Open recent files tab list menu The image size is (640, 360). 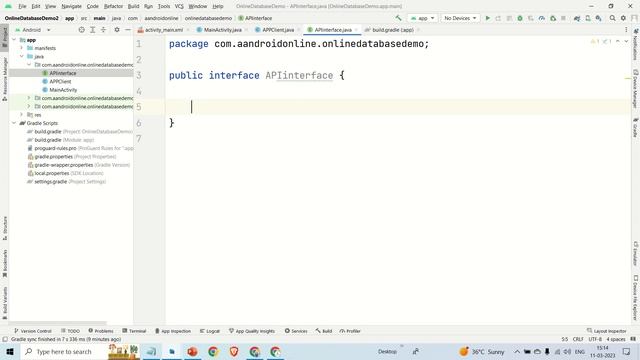point(626,30)
